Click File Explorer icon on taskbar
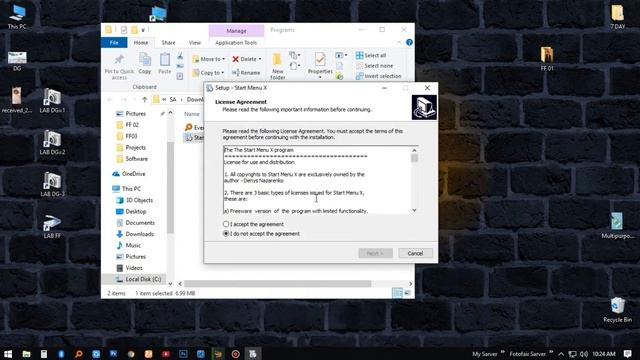 26,354
